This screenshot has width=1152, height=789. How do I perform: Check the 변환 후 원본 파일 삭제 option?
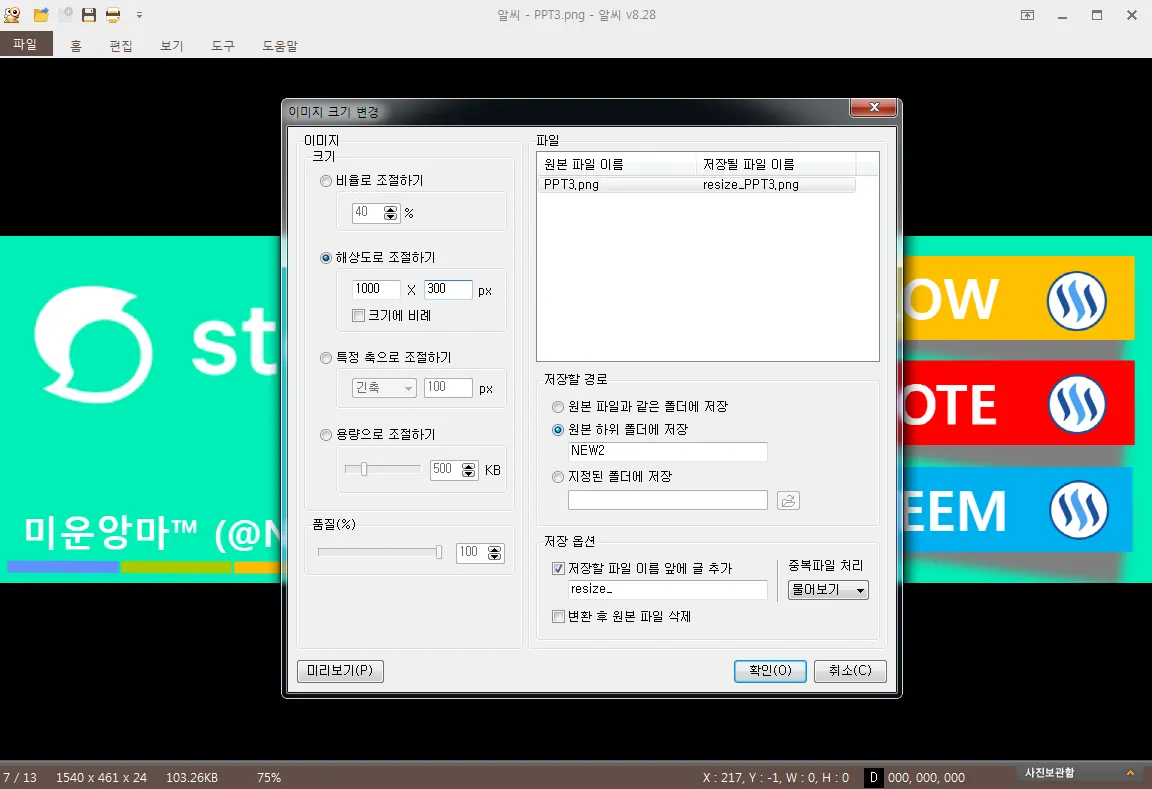[559, 617]
